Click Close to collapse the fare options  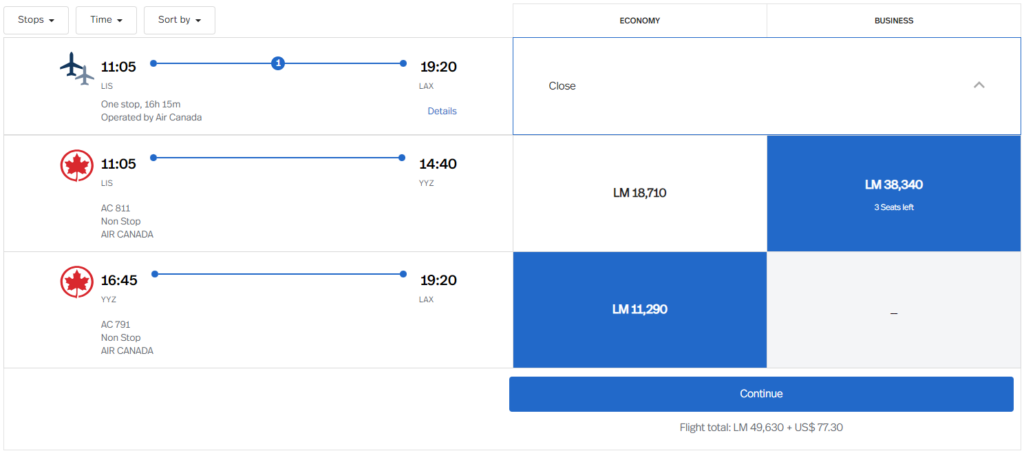click(x=562, y=86)
